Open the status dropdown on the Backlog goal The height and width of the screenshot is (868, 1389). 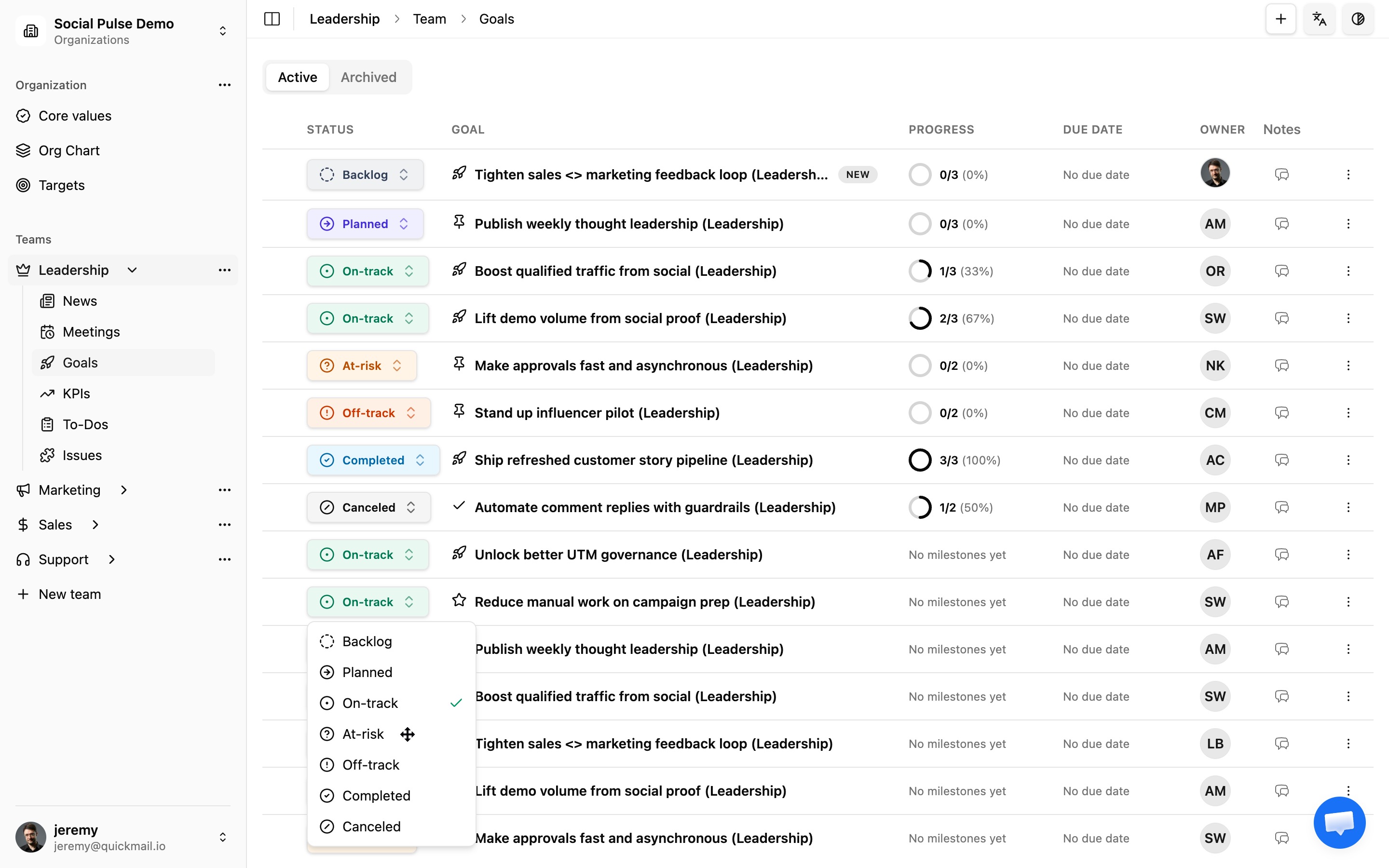(365, 175)
